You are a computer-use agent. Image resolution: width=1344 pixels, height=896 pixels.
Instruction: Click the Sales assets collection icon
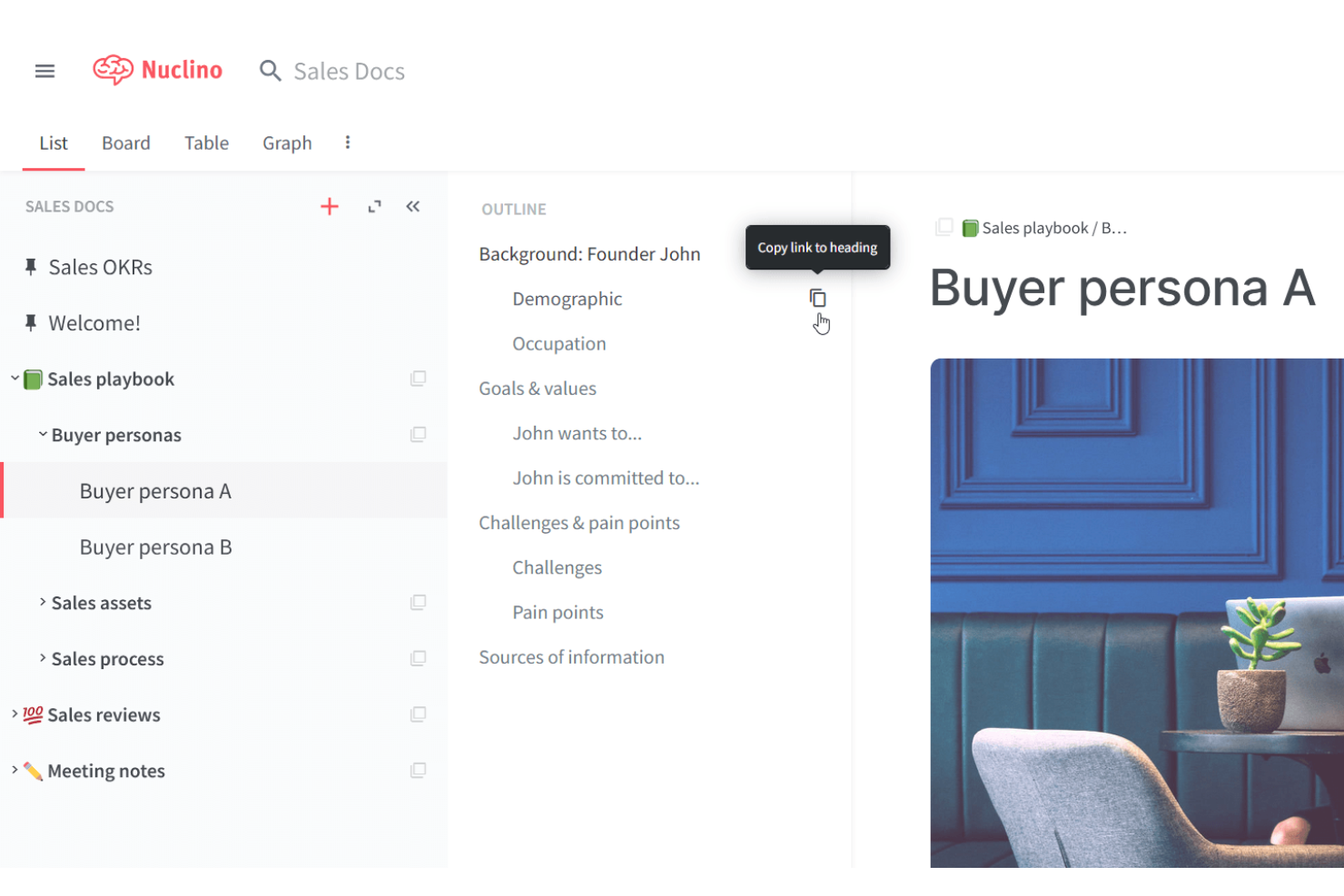click(x=419, y=603)
